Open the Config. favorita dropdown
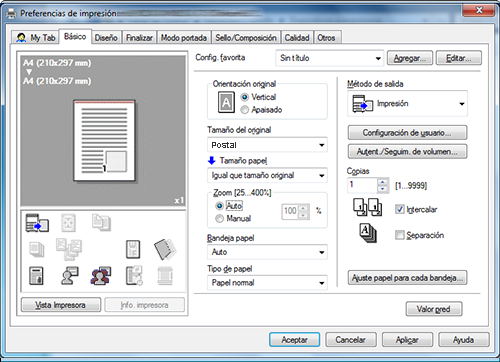 point(330,58)
